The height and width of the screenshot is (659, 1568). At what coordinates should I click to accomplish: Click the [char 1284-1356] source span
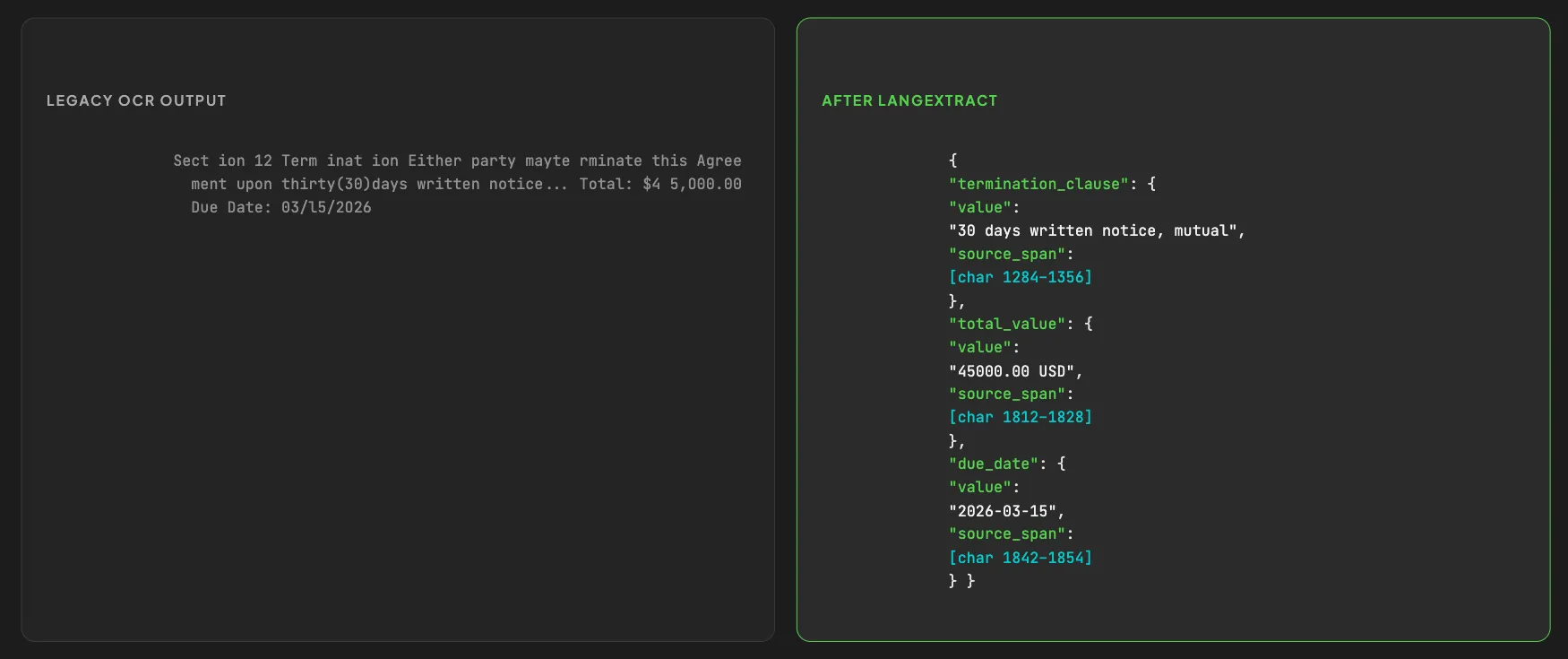coord(1021,277)
